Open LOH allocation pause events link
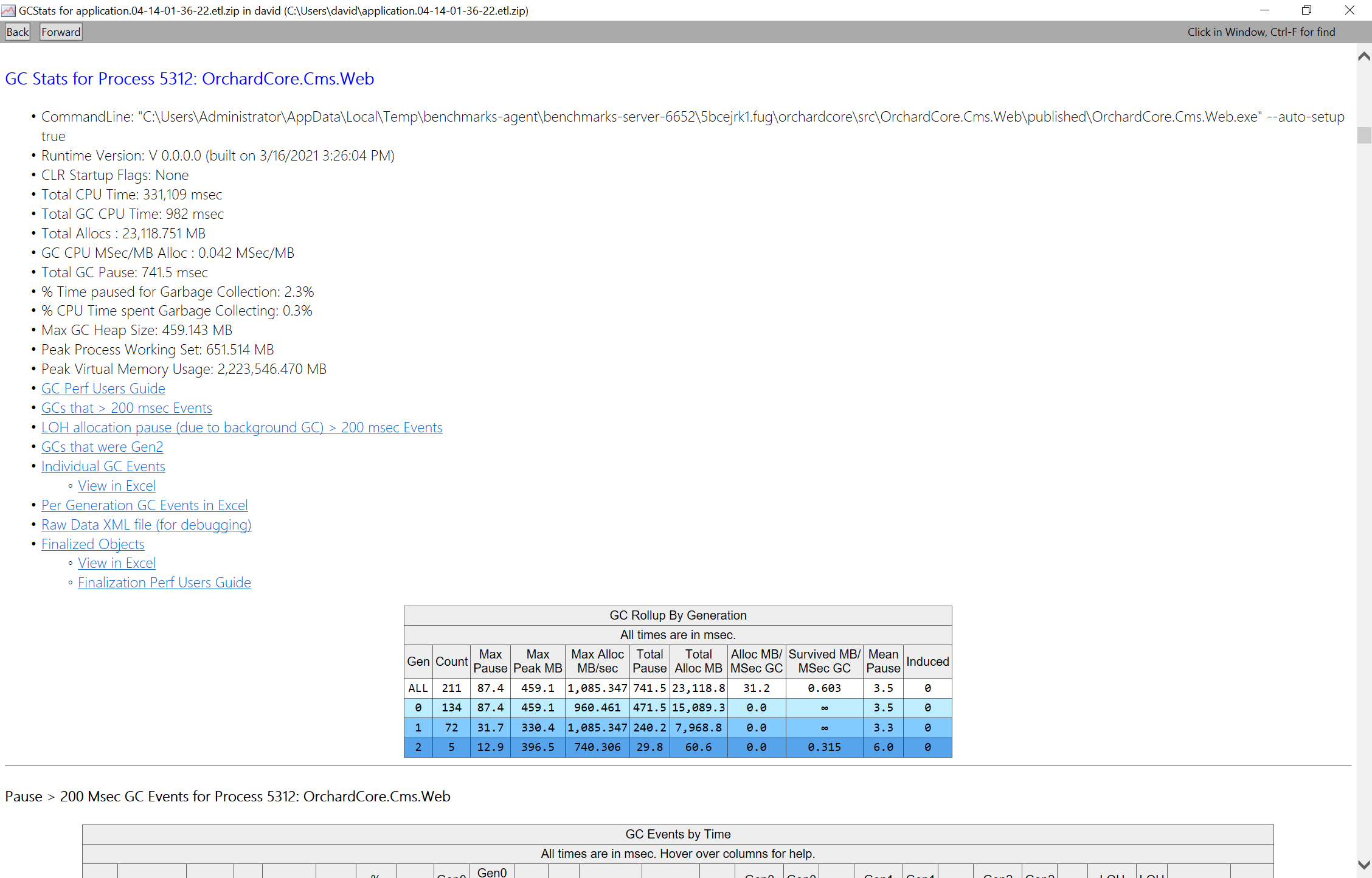 coord(241,427)
